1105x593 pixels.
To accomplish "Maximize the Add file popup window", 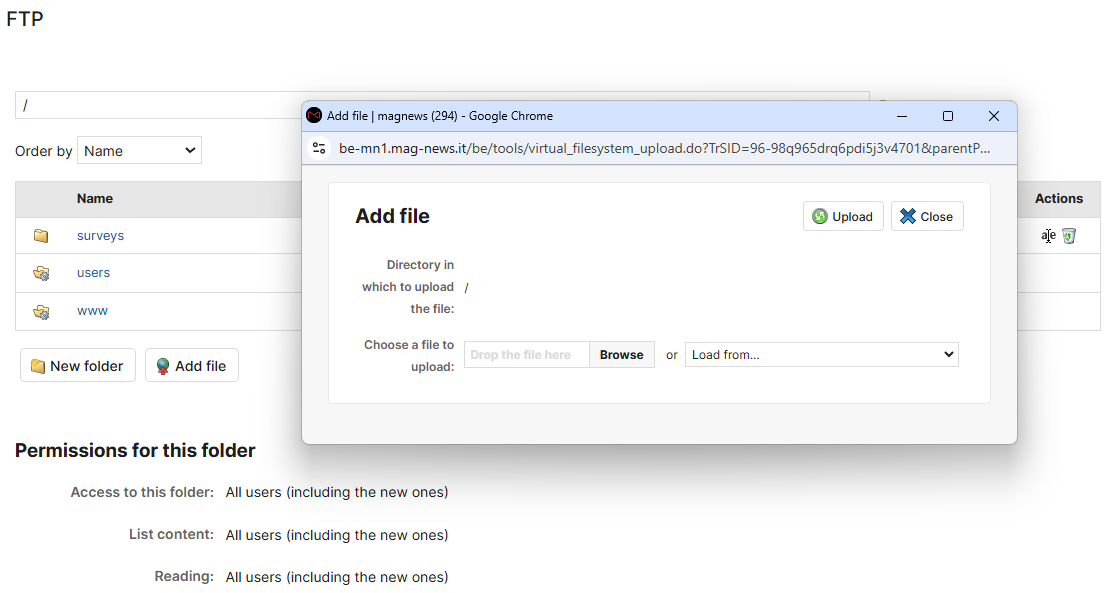I will 948,116.
